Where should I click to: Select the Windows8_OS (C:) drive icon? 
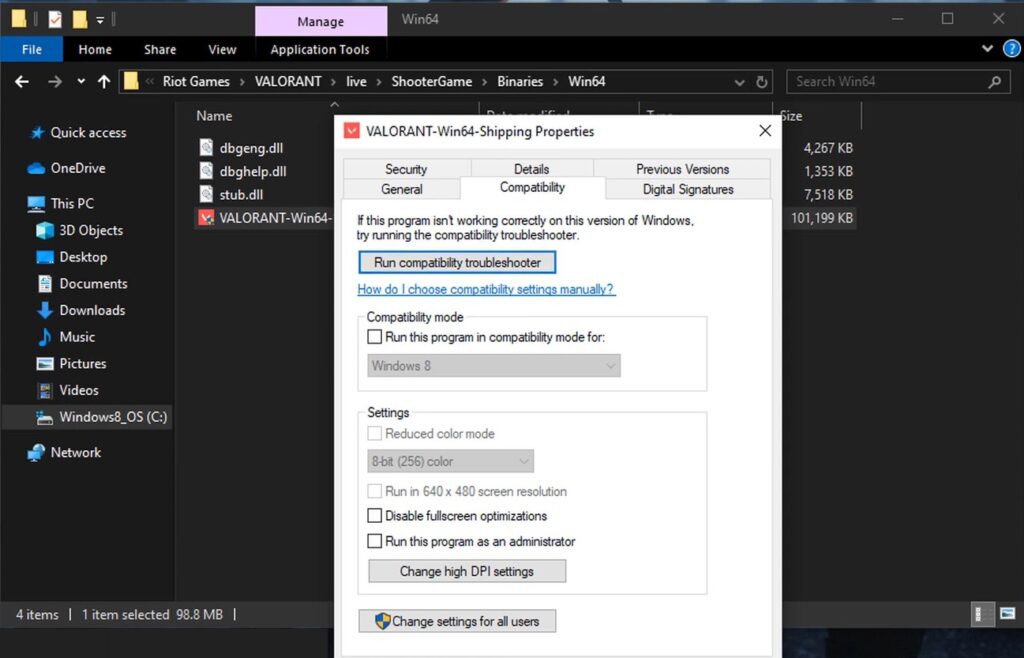coord(44,418)
